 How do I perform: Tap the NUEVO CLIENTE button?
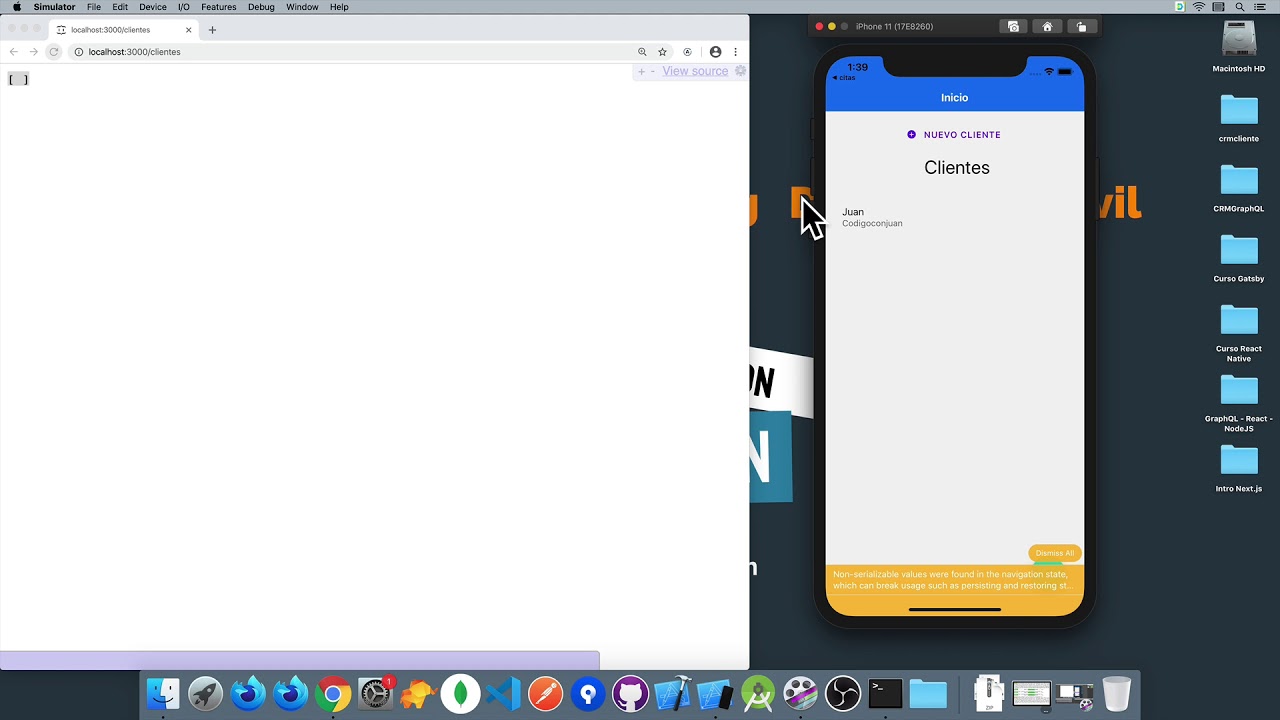tap(954, 134)
